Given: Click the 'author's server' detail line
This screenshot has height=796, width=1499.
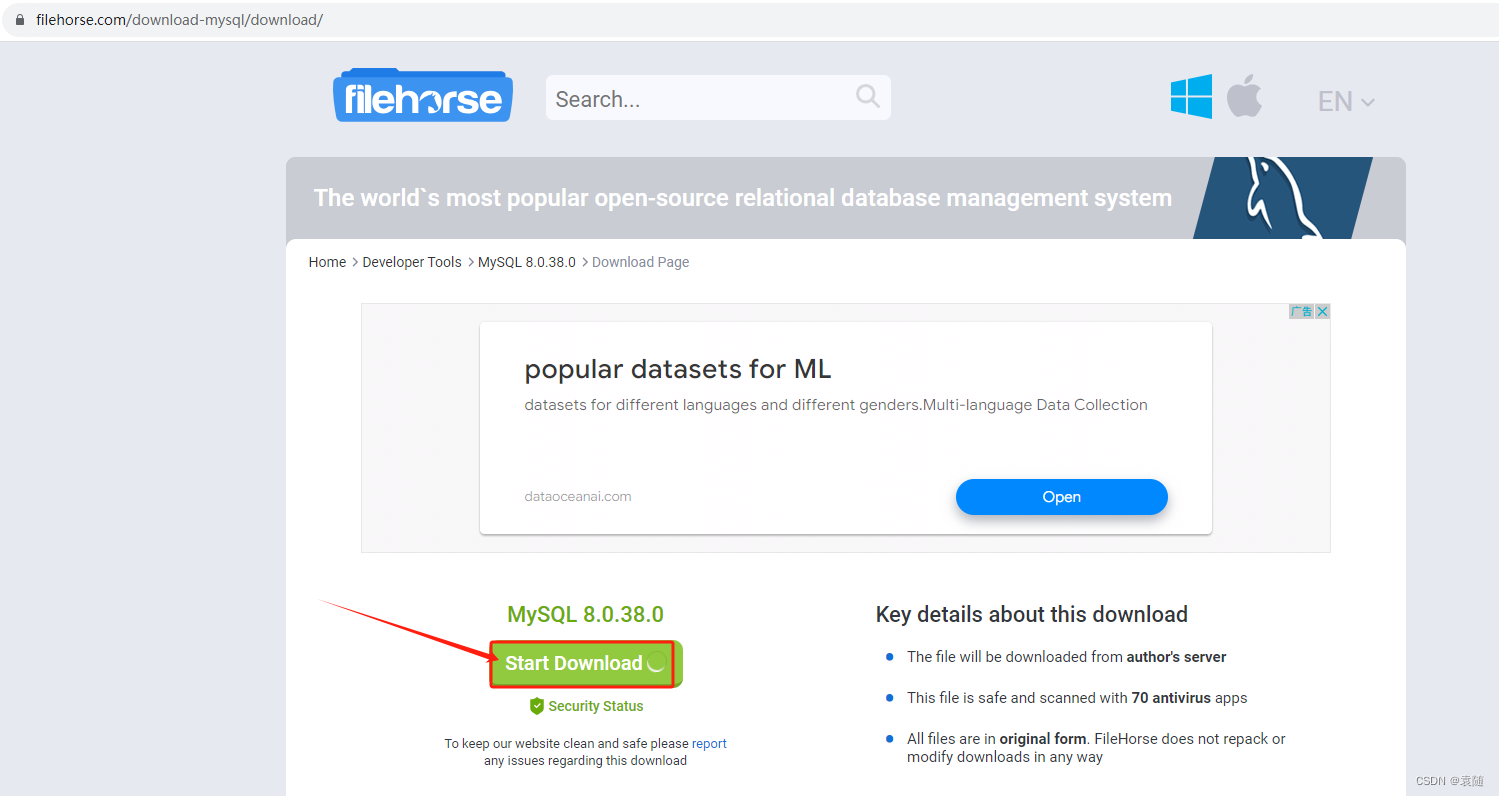Looking at the screenshot, I should [1066, 657].
